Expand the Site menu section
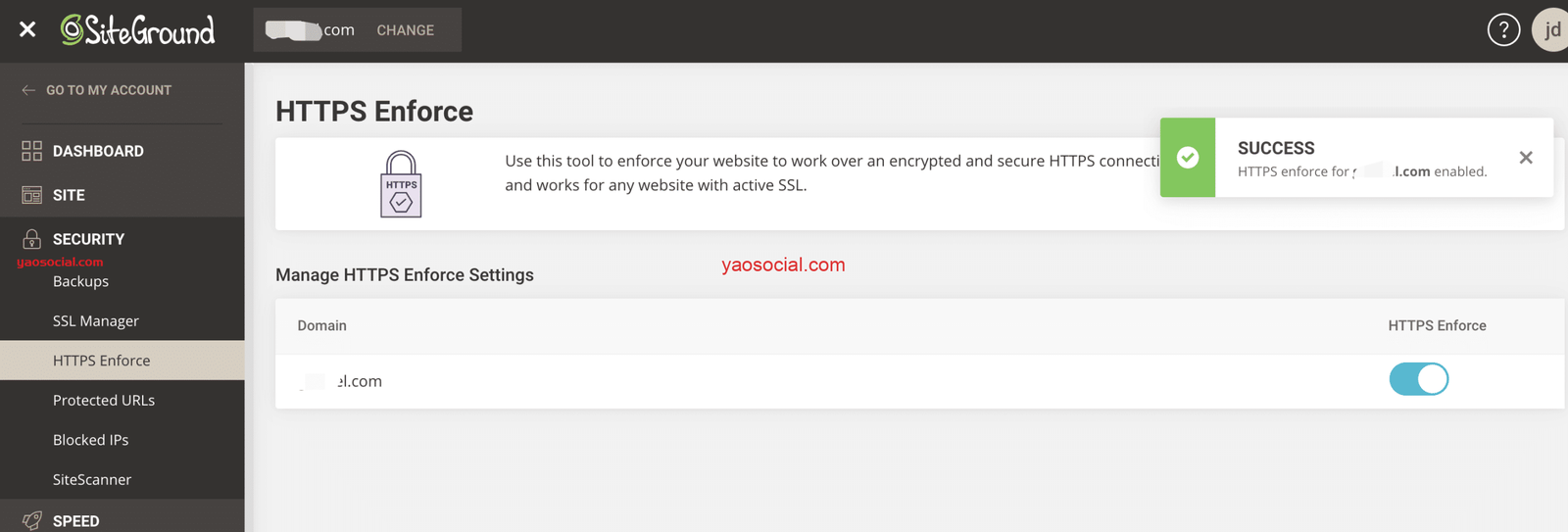This screenshot has height=532, width=1568. pyautogui.click(x=69, y=195)
